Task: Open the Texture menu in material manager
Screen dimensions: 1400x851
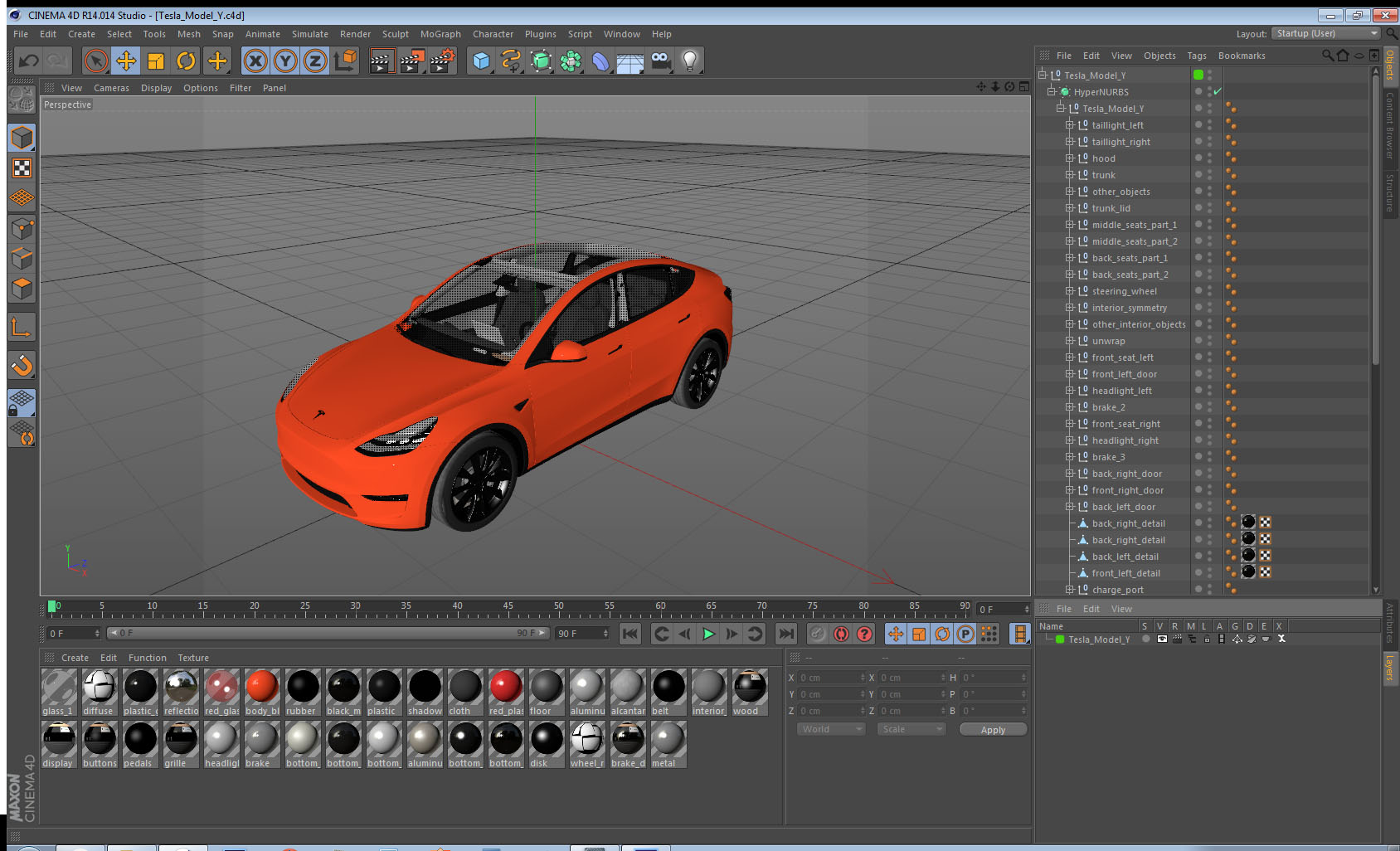Action: point(193,658)
